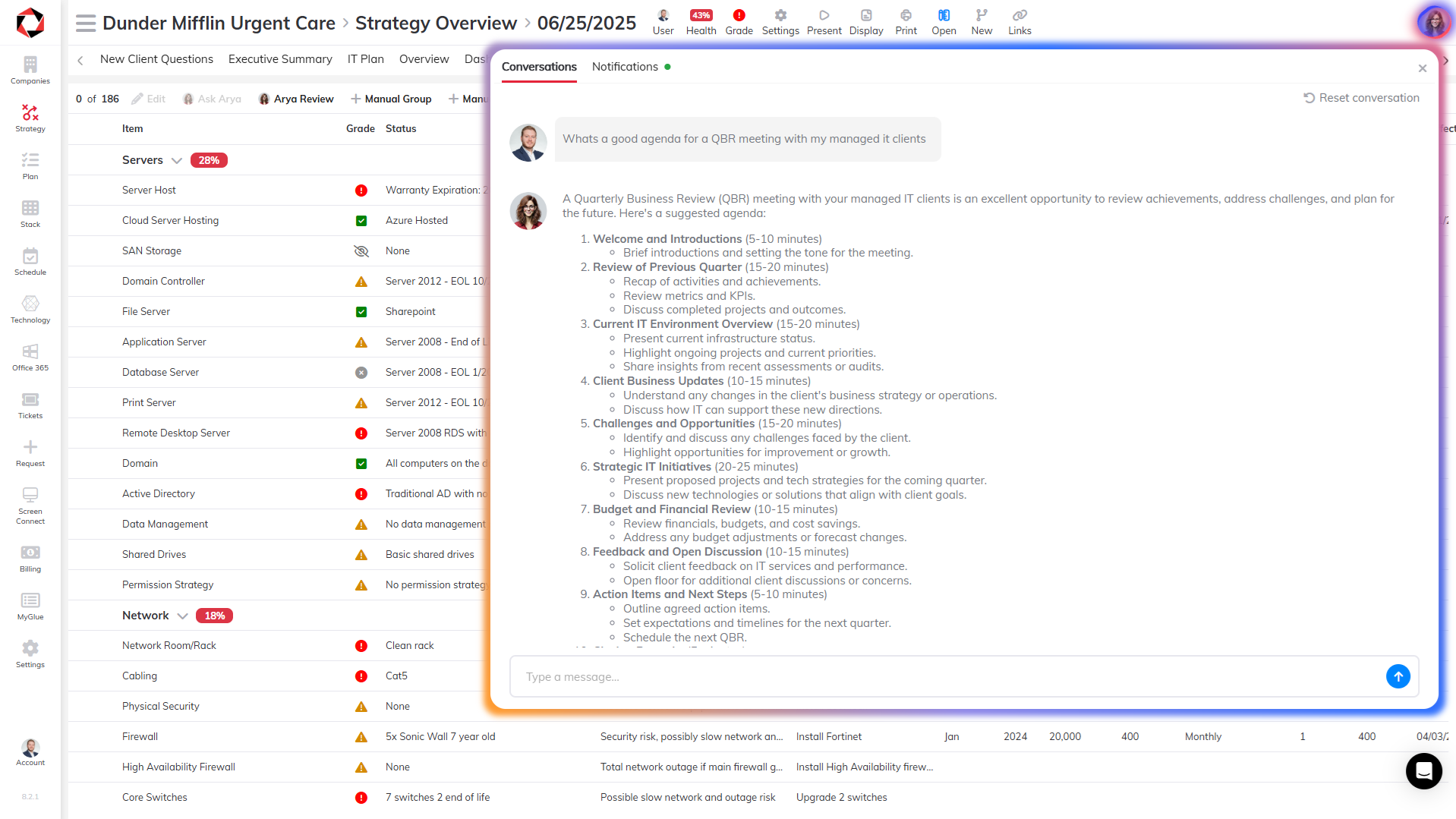Click the New toolbar button
The height and width of the screenshot is (819, 1456).
pos(982,22)
